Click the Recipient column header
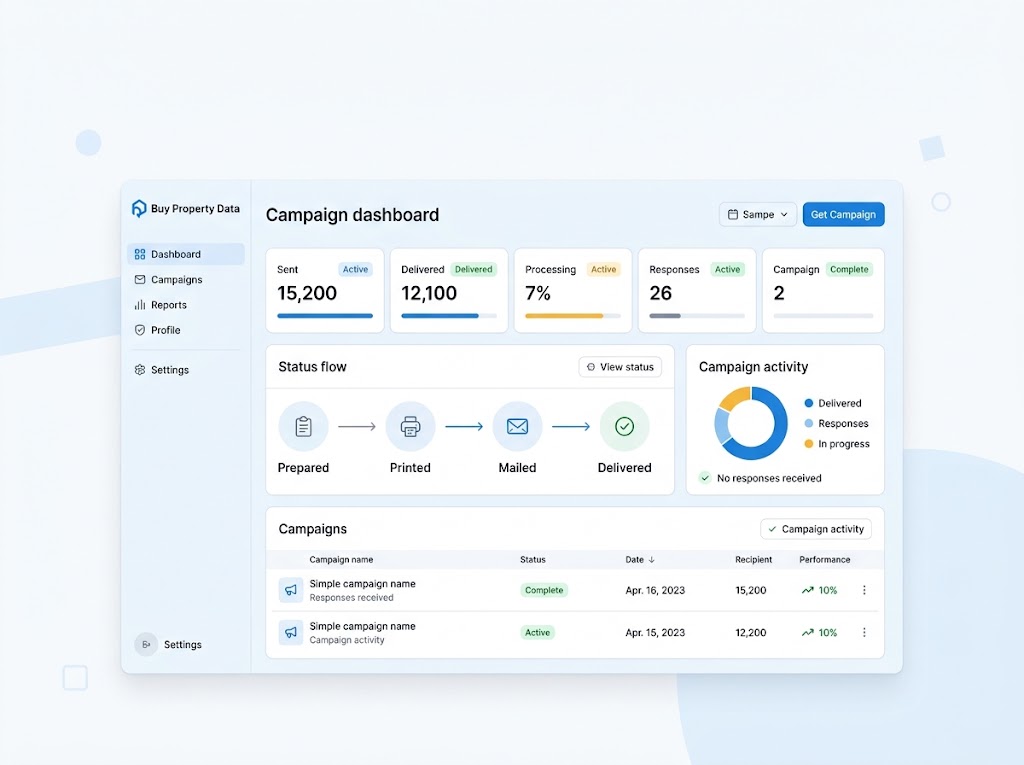Screen dimensions: 1024x765 tap(753, 560)
